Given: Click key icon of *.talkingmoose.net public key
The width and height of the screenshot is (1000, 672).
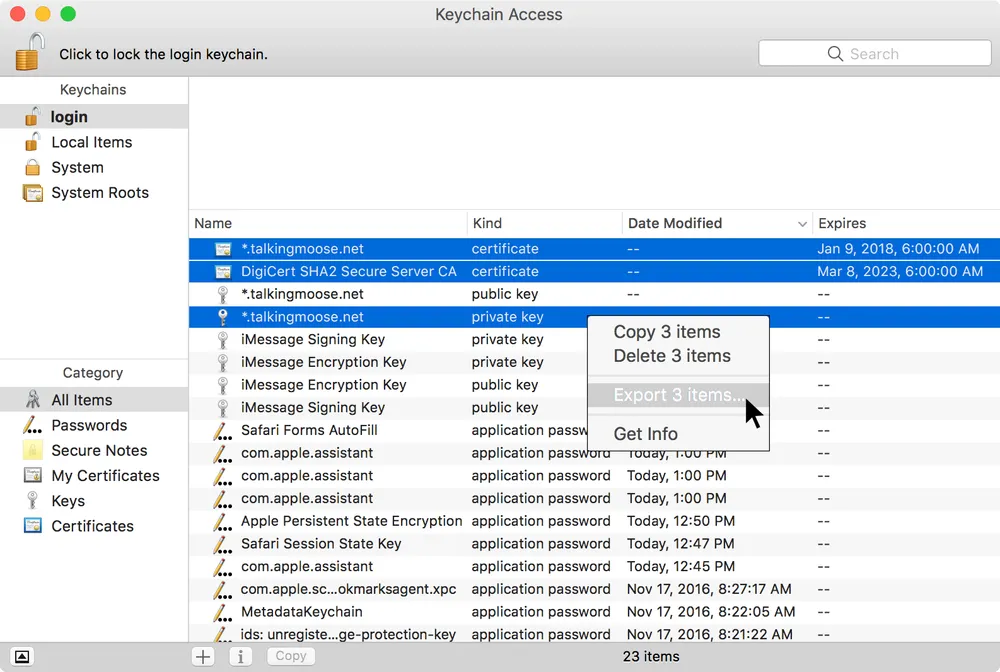Looking at the screenshot, I should (223, 294).
